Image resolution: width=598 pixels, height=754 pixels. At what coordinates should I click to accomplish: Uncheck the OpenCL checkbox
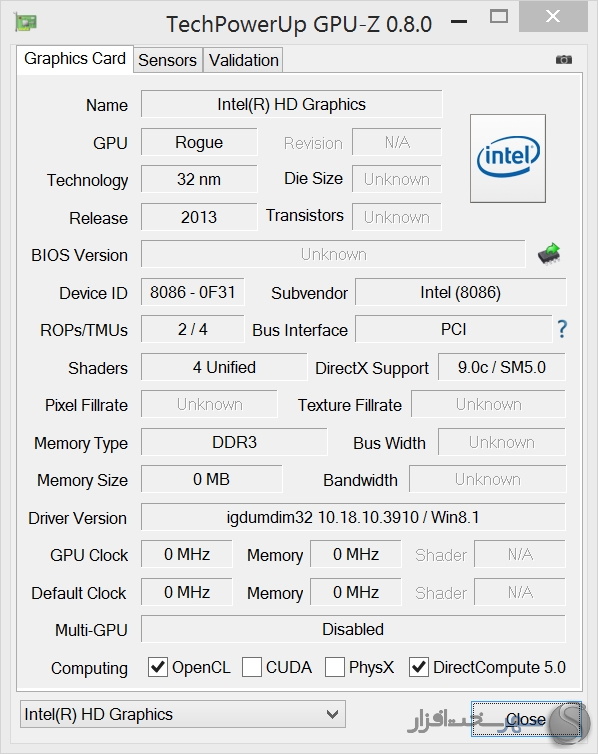[158, 667]
